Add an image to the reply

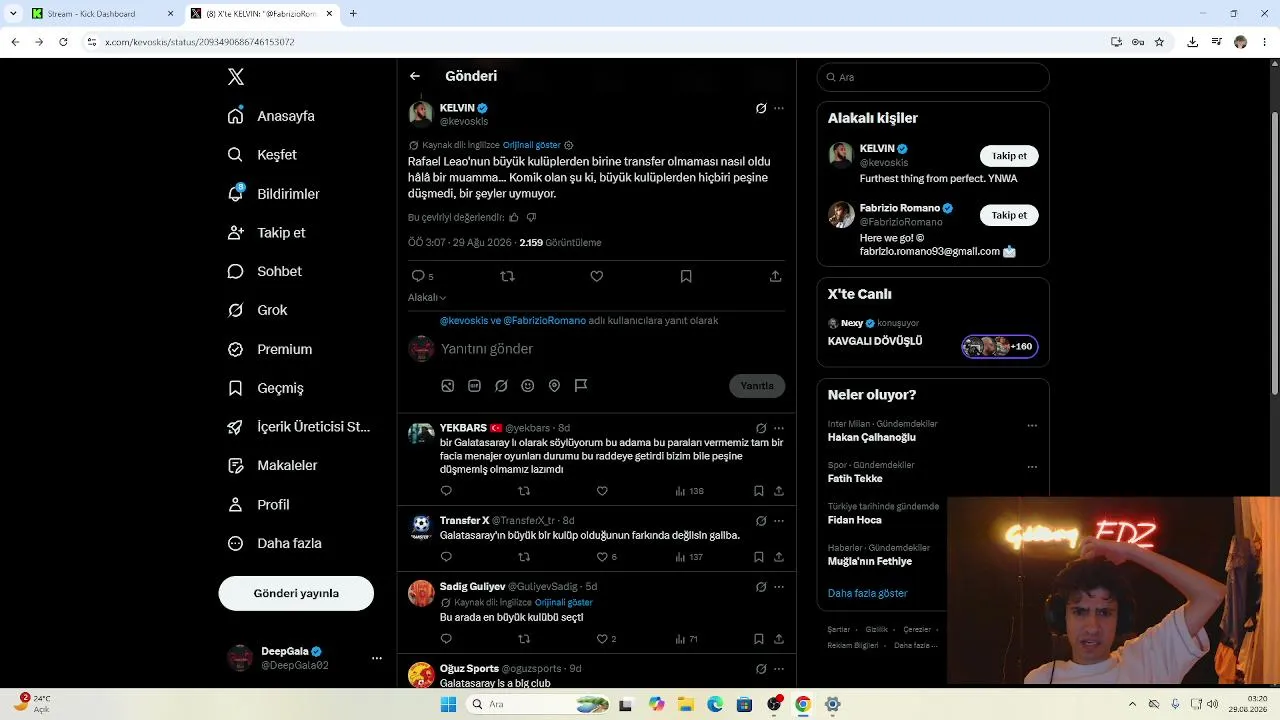[x=448, y=386]
